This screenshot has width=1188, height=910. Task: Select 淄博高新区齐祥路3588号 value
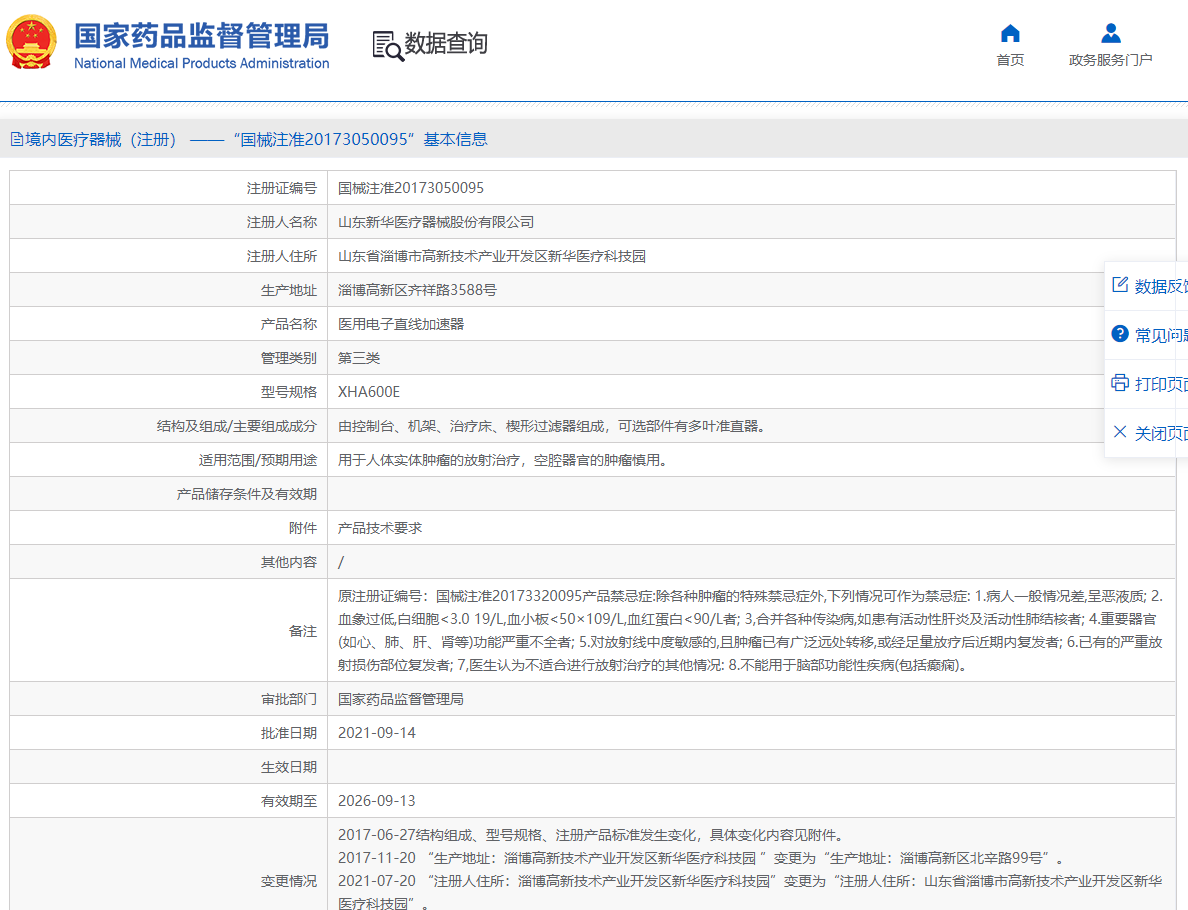click(x=417, y=290)
